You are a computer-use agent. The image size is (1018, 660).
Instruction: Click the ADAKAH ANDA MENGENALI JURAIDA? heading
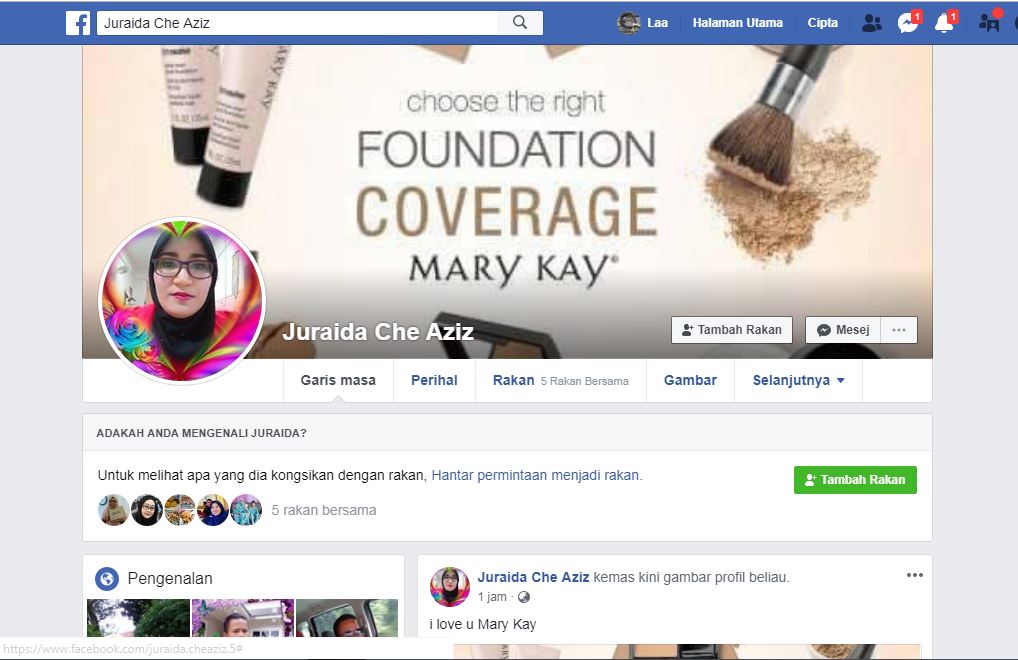pos(201,433)
